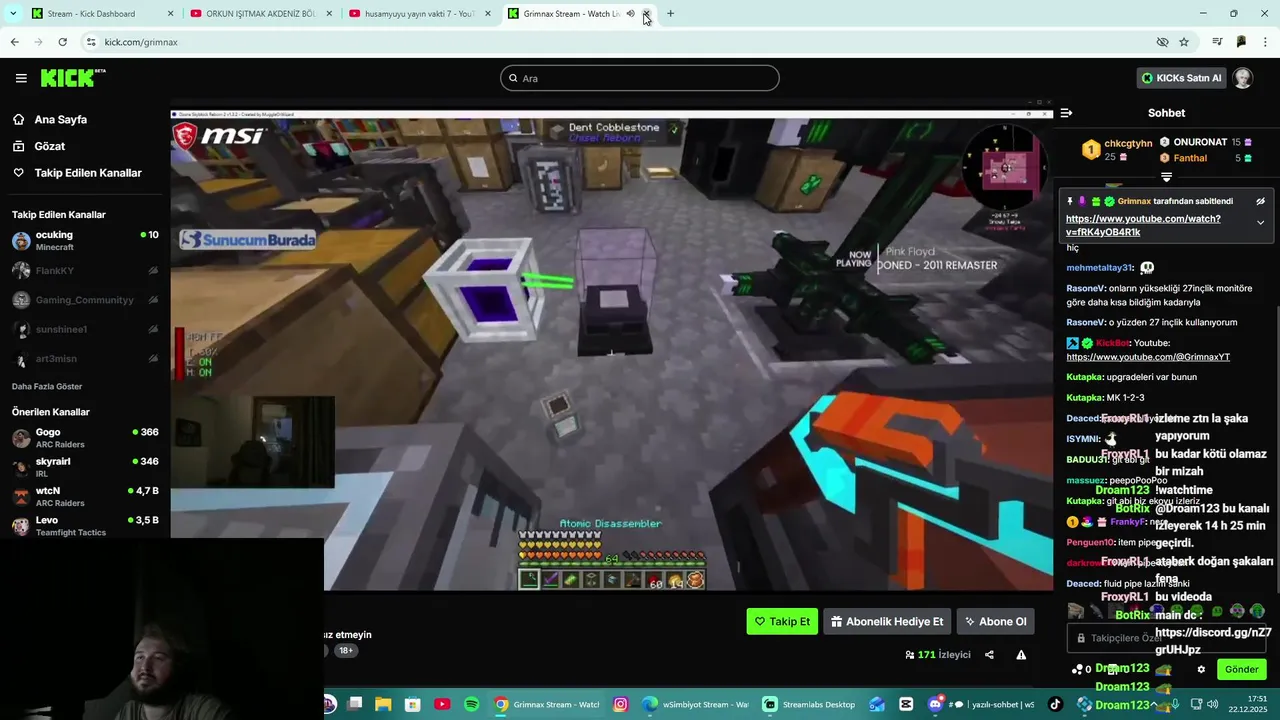Expand Daha Fazla Göster channel list
Viewport: 1280px width, 720px height.
click(47, 386)
